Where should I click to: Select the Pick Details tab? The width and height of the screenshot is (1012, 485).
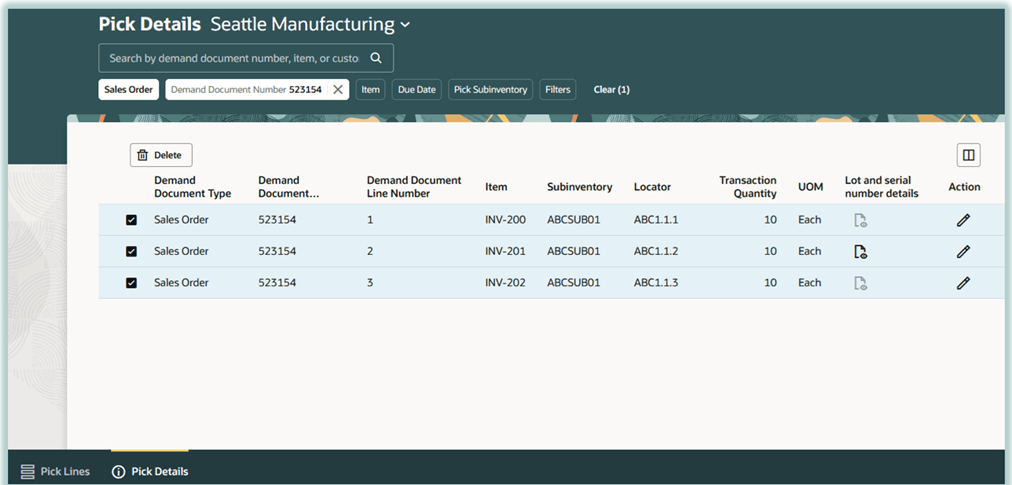[150, 471]
